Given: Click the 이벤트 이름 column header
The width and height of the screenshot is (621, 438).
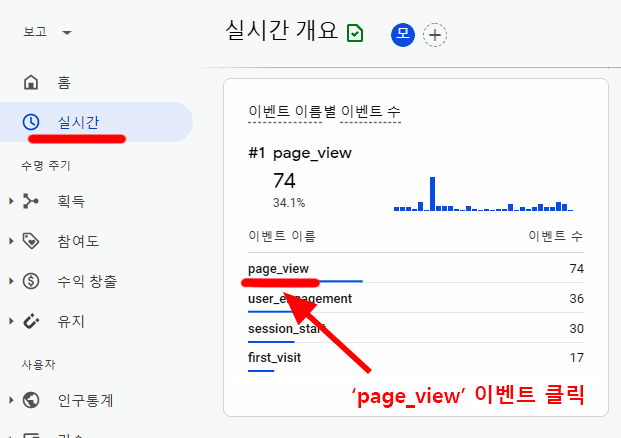Looking at the screenshot, I should pyautogui.click(x=282, y=236).
